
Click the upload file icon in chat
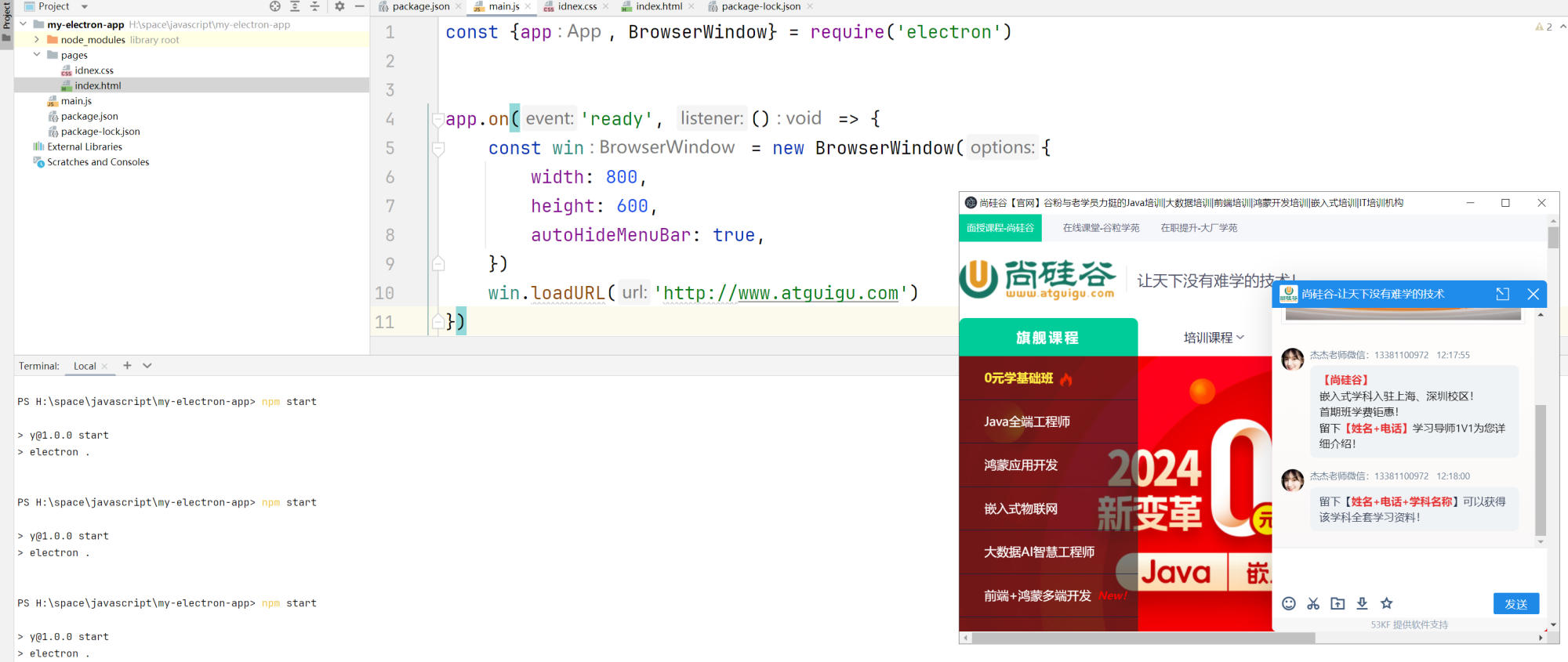coord(1338,603)
